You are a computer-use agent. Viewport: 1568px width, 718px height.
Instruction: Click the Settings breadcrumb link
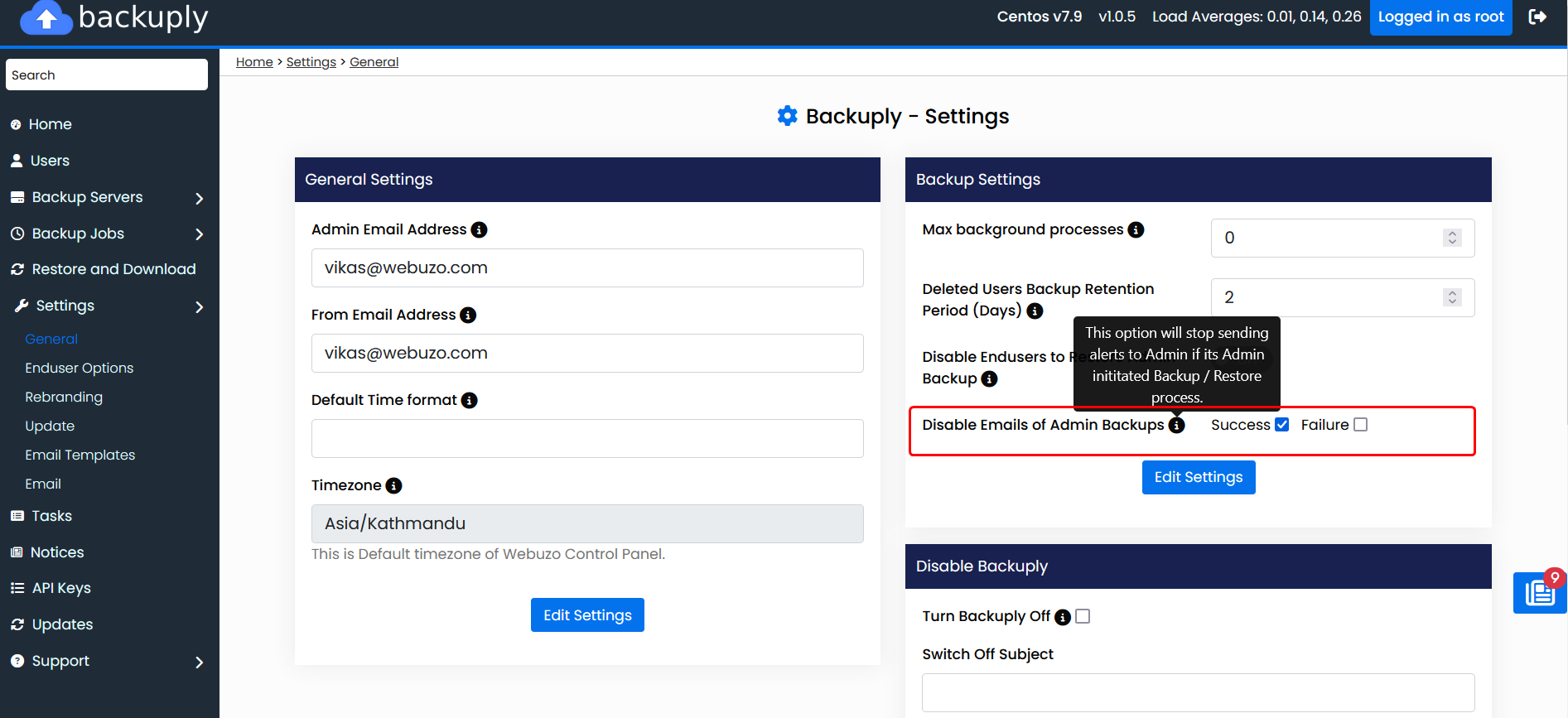pyautogui.click(x=311, y=62)
